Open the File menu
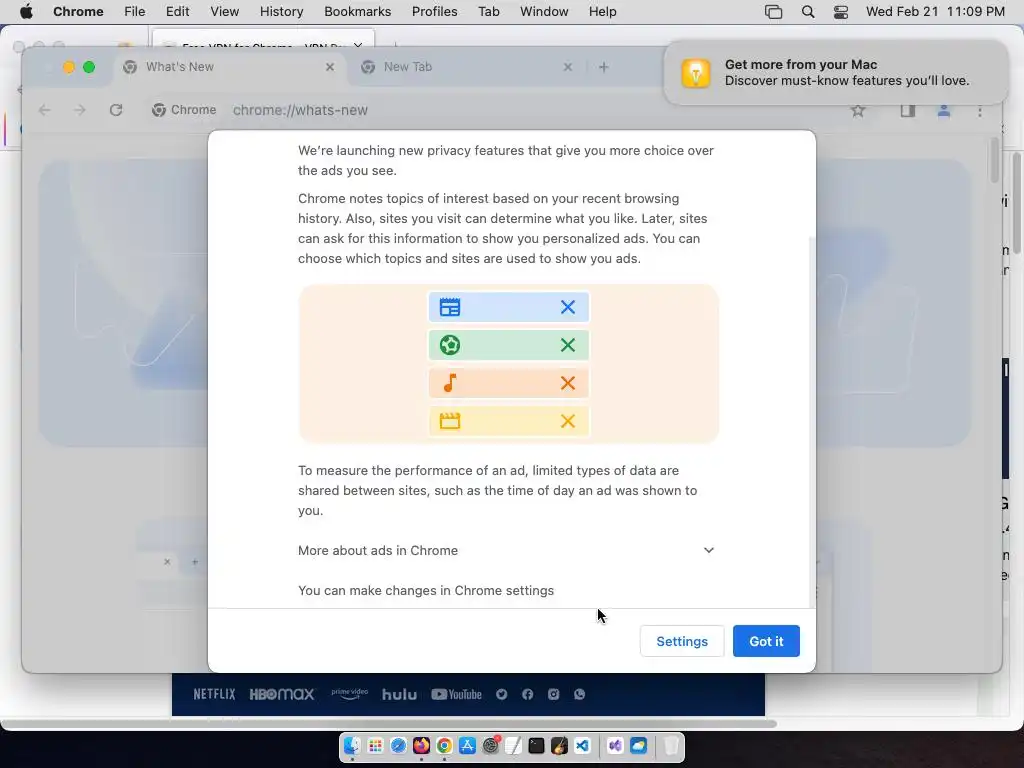This screenshot has width=1024, height=768. [135, 11]
